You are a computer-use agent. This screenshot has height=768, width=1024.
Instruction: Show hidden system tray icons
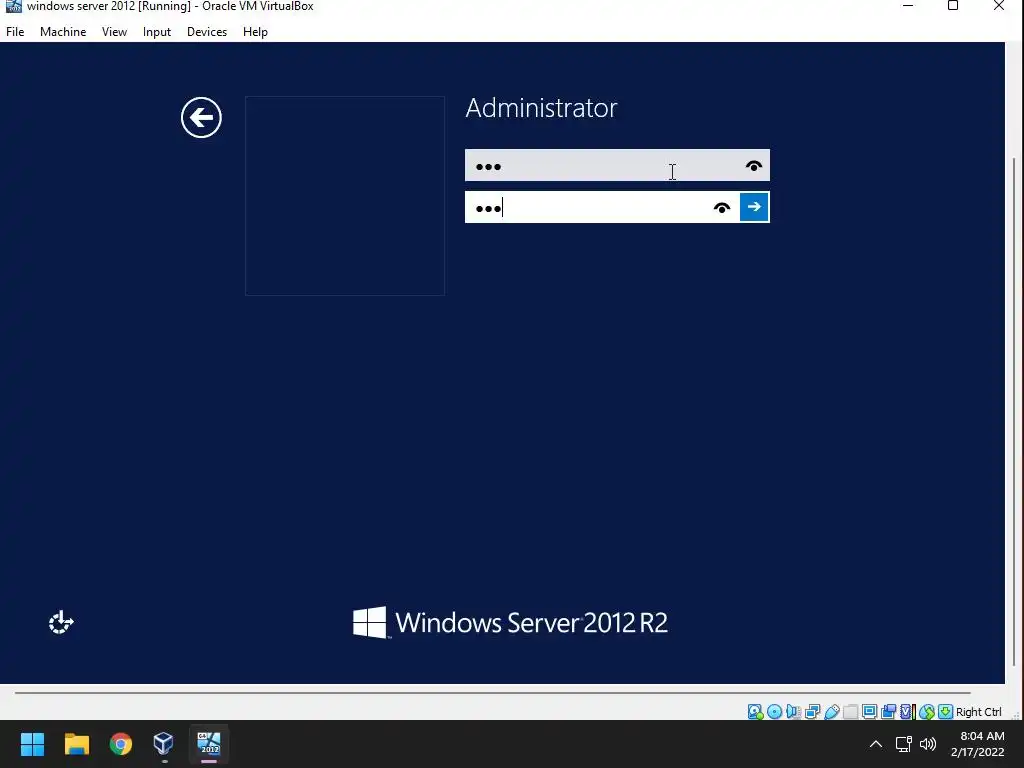click(x=876, y=744)
